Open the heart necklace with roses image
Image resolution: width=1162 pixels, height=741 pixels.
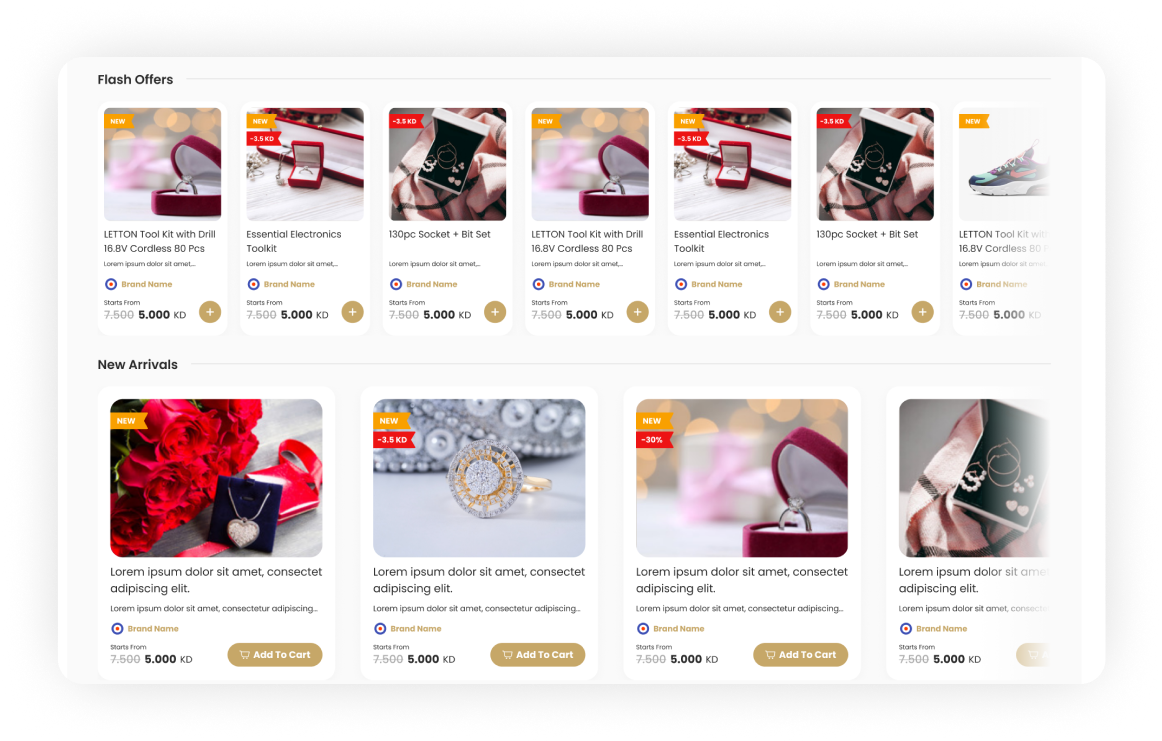[216, 478]
